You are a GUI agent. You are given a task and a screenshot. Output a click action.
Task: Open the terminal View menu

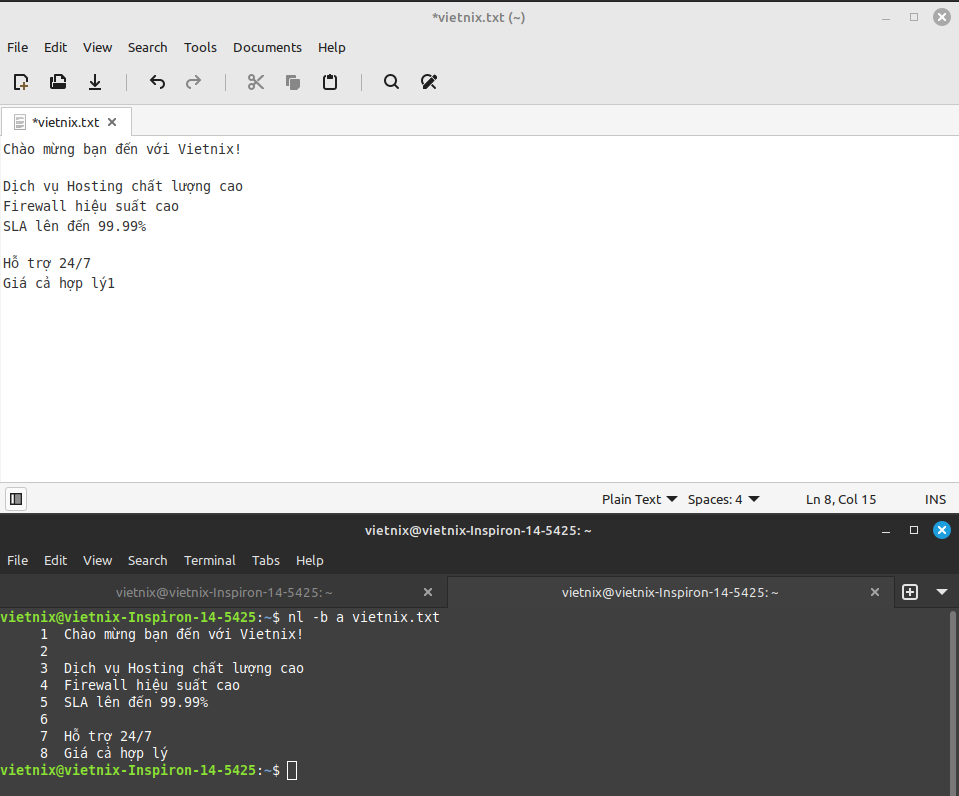click(97, 560)
